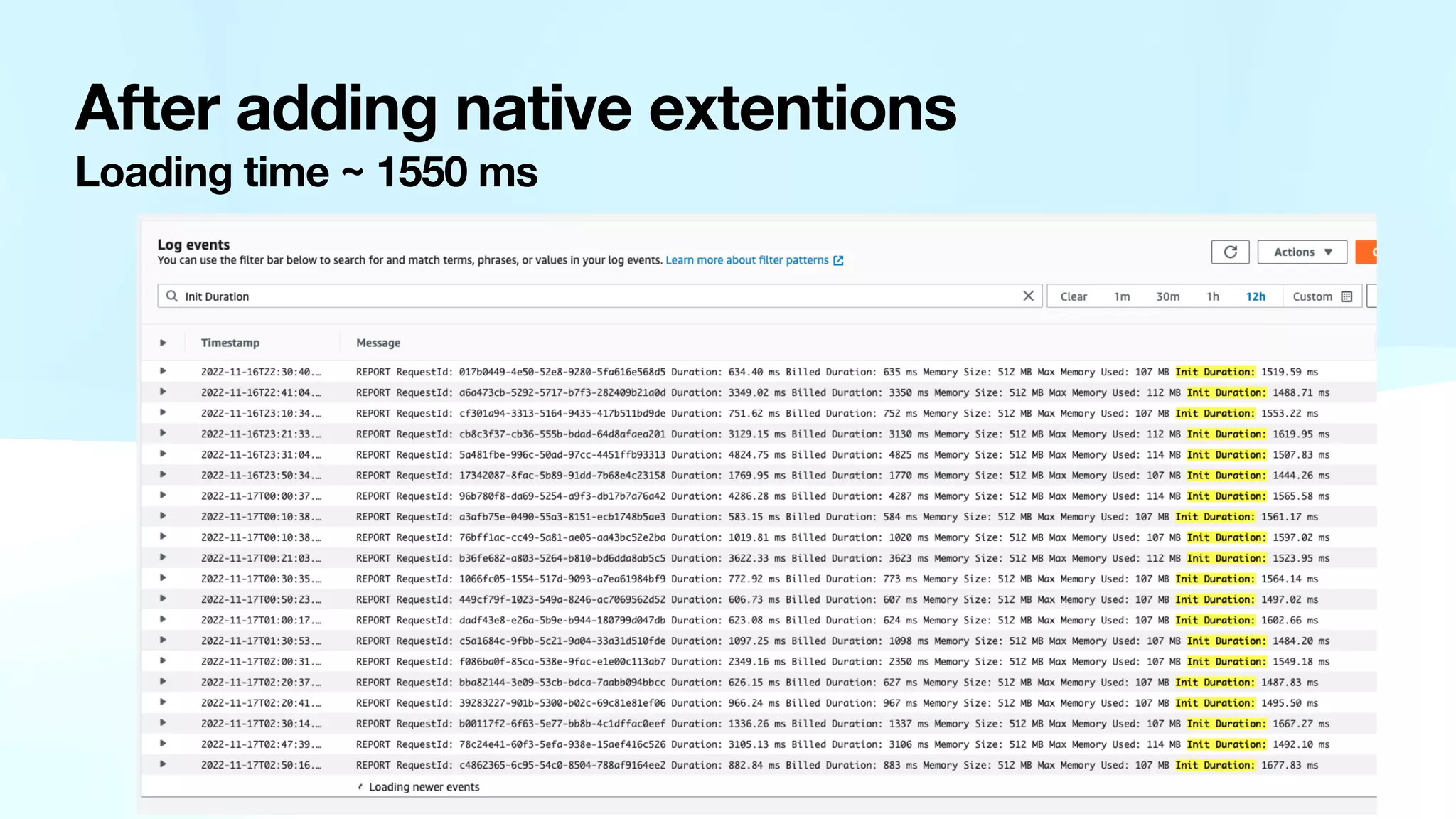Expand the log event at 2022-11-17T00:30:35

click(x=163, y=578)
